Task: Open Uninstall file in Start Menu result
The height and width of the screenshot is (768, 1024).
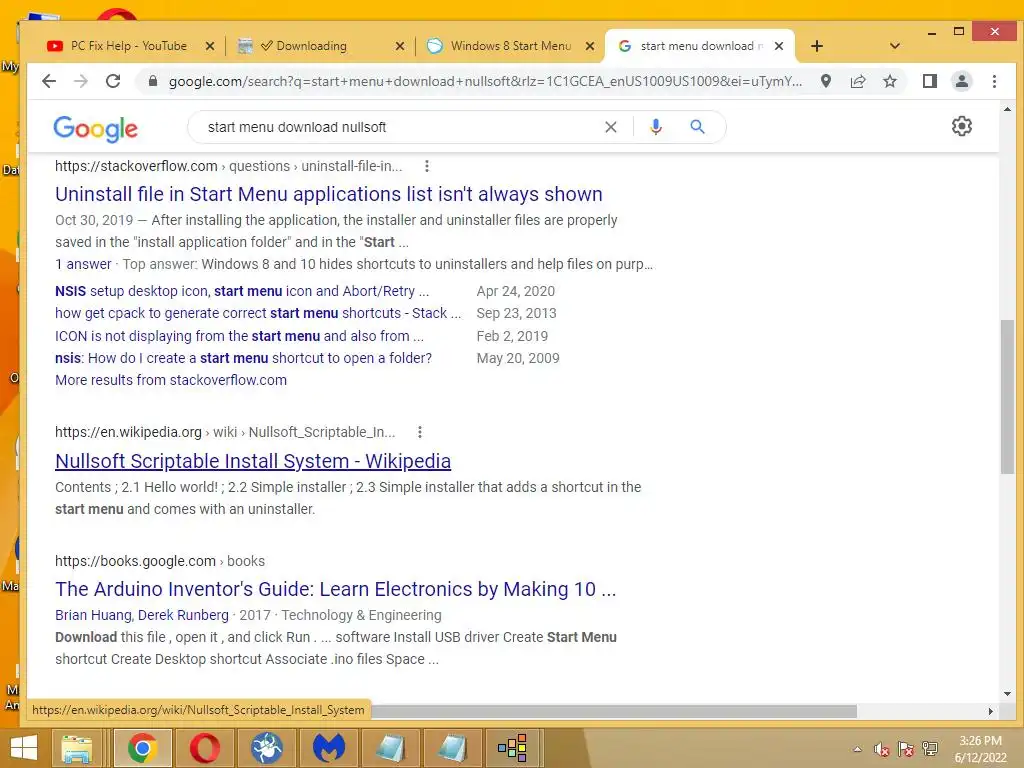Action: point(328,194)
